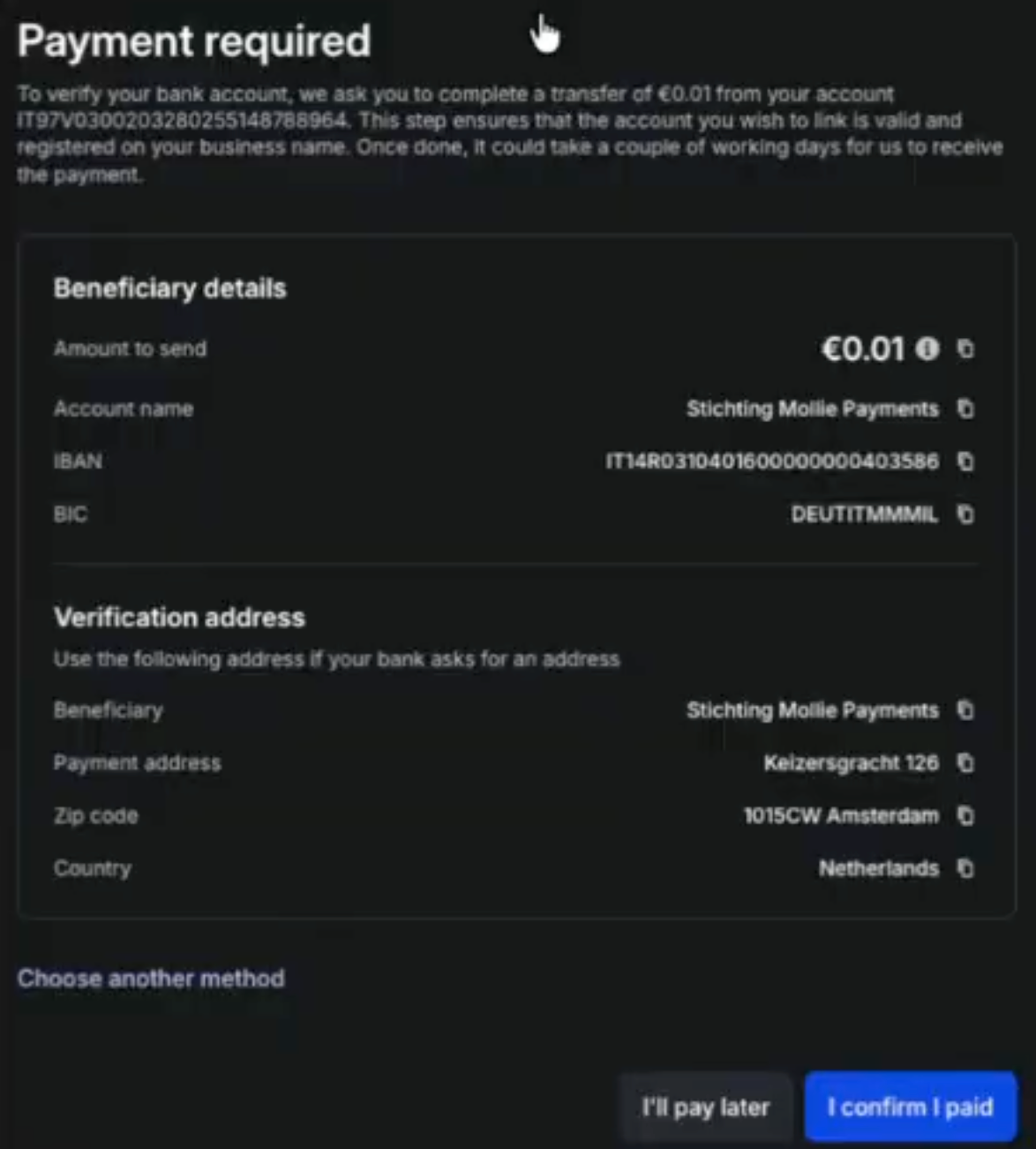
Task: Select the I'll pay later button
Action: tap(705, 1107)
